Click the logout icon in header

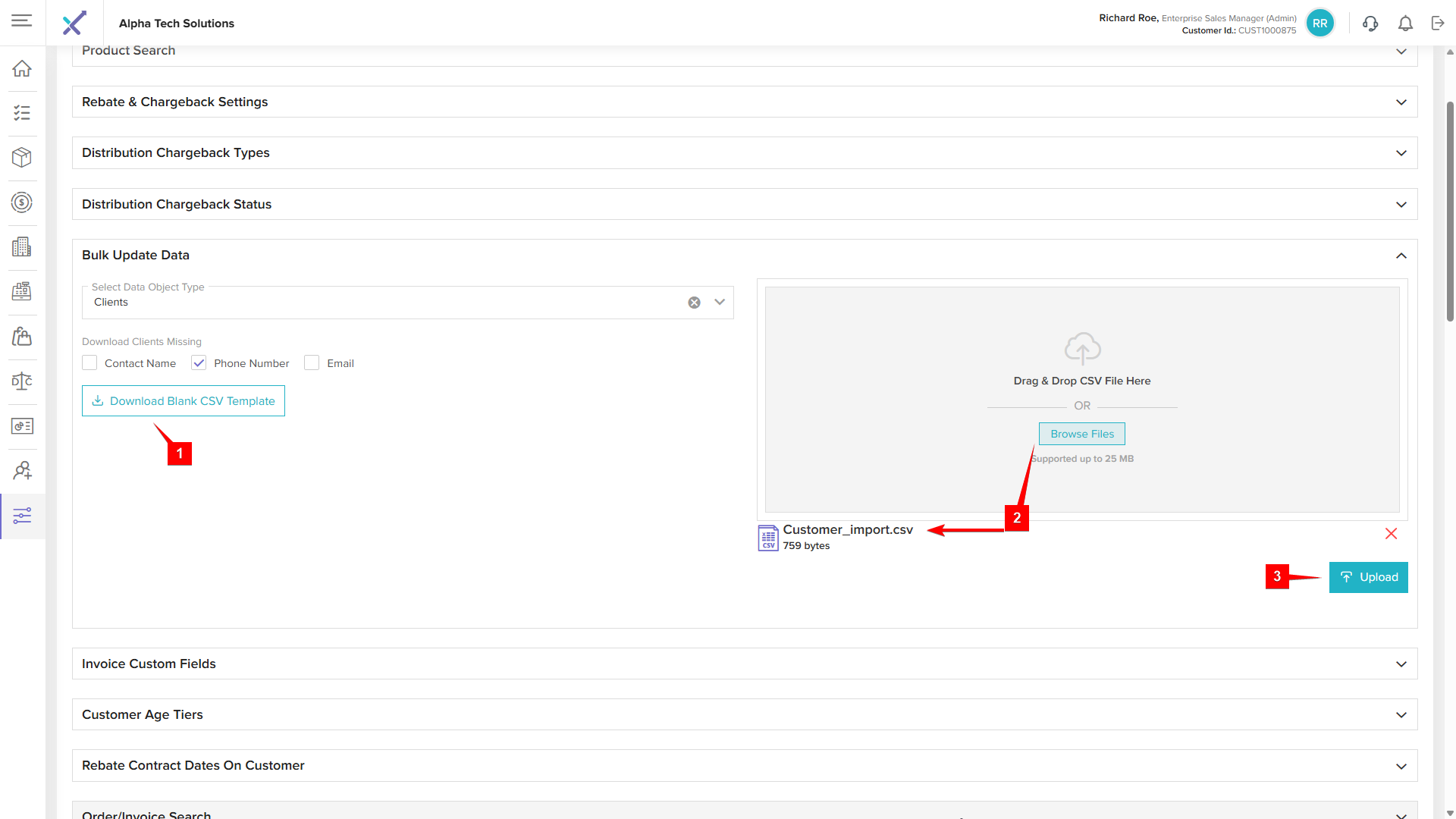[x=1438, y=24]
